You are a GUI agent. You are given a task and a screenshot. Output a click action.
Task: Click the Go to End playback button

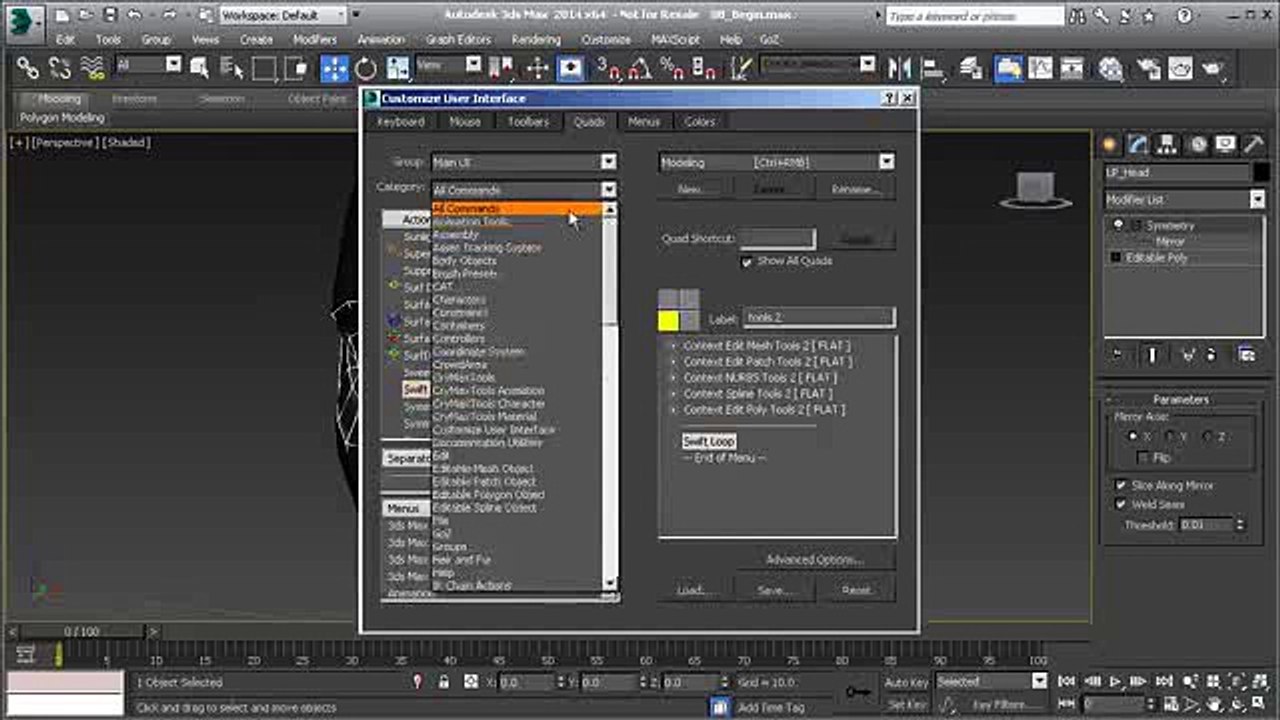(1166, 681)
